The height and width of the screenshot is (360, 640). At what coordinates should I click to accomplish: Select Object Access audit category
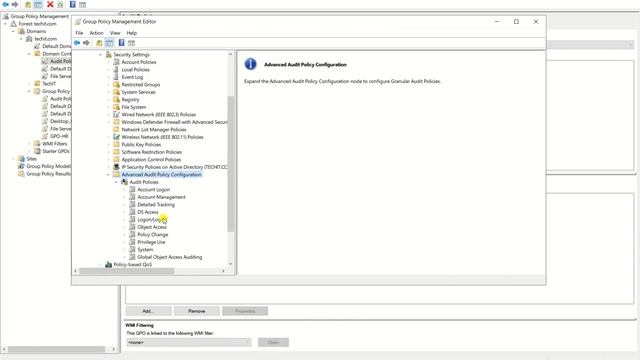coord(152,227)
